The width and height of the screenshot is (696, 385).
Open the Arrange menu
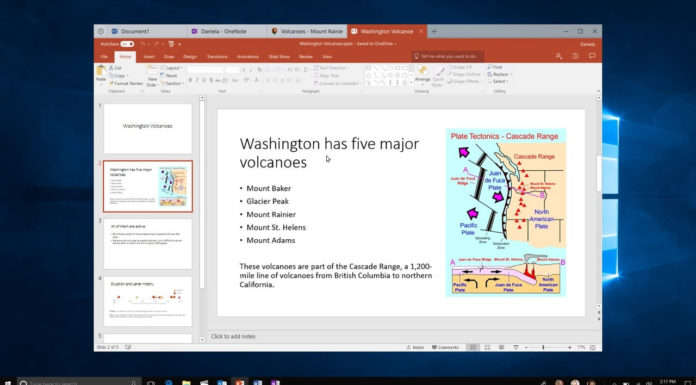point(423,74)
